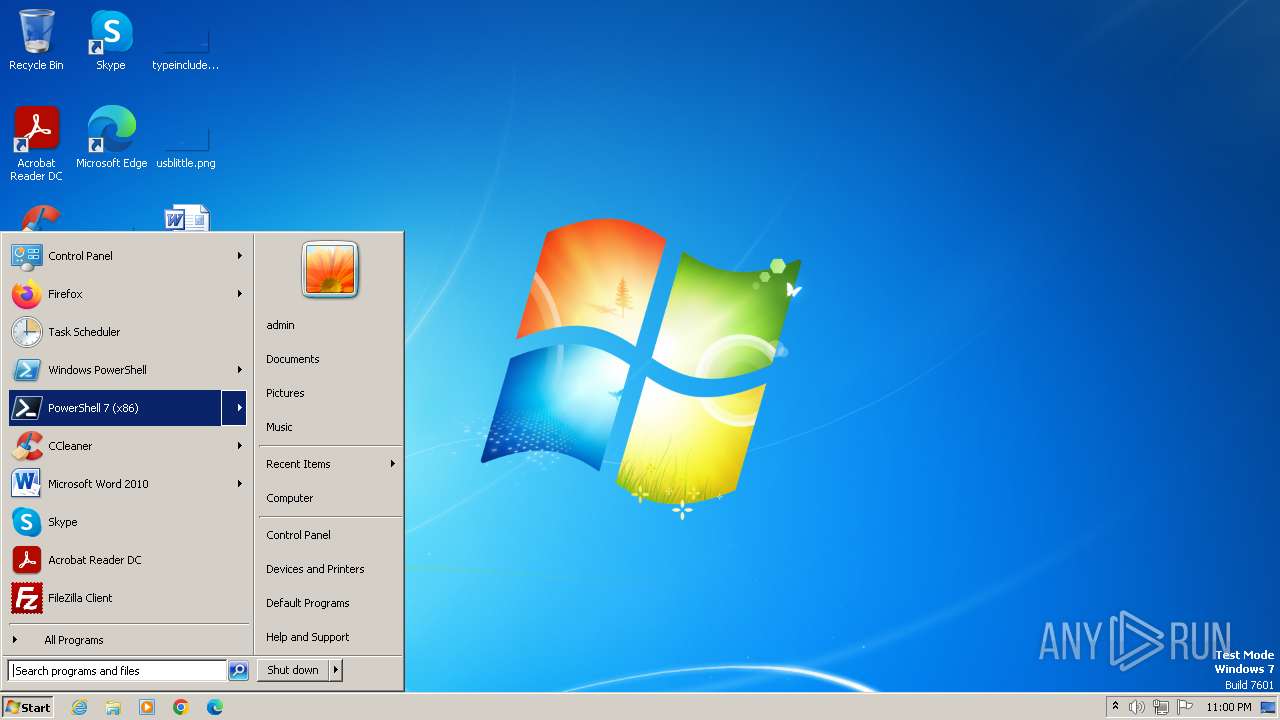The width and height of the screenshot is (1280, 720).
Task: Click Shut down button
Action: pyautogui.click(x=293, y=670)
